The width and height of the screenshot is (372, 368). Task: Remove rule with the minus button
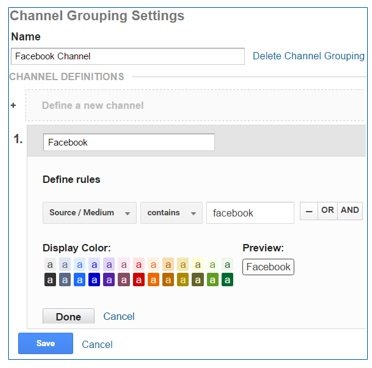tap(309, 211)
